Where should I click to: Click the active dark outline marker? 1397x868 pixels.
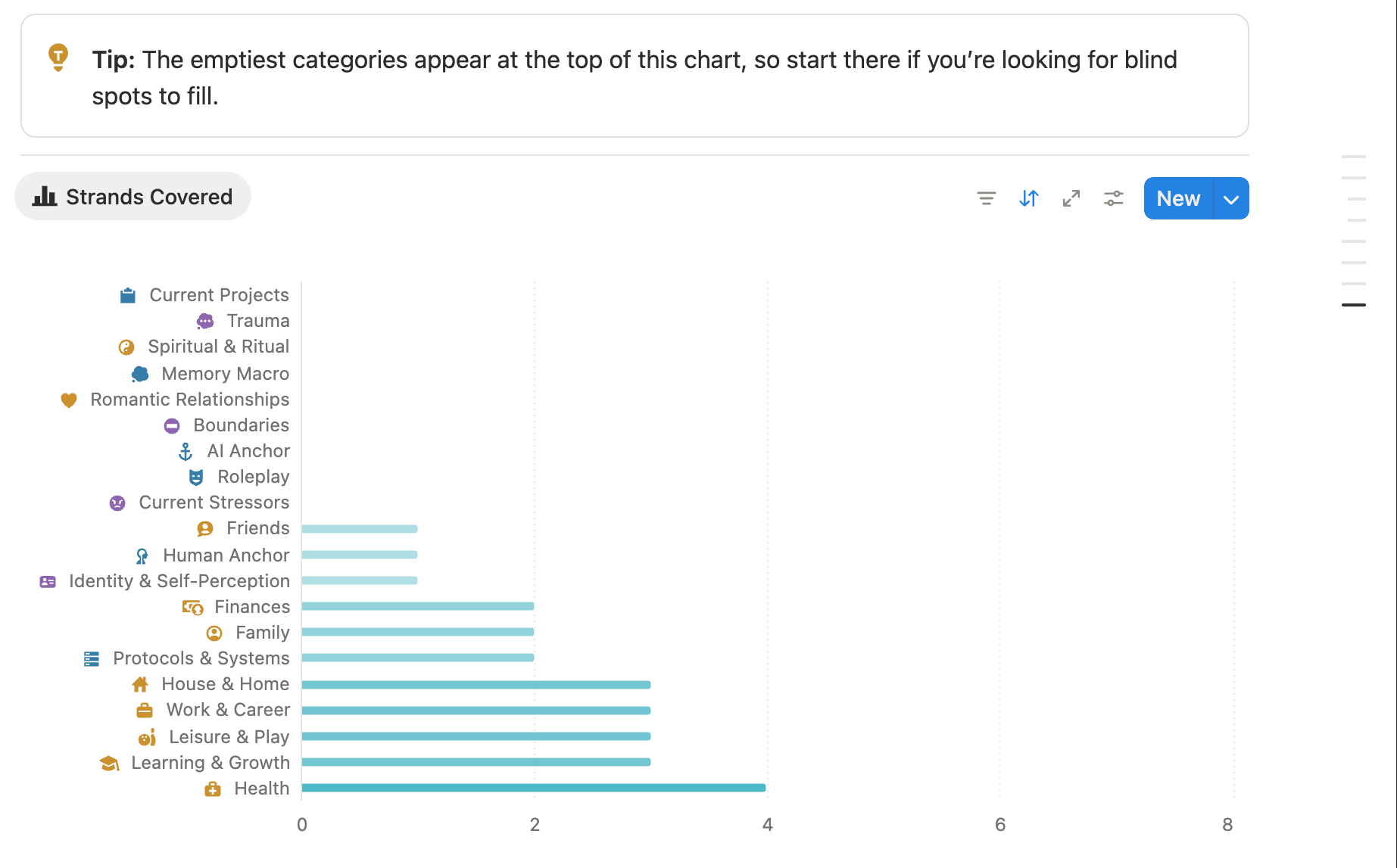1353,305
